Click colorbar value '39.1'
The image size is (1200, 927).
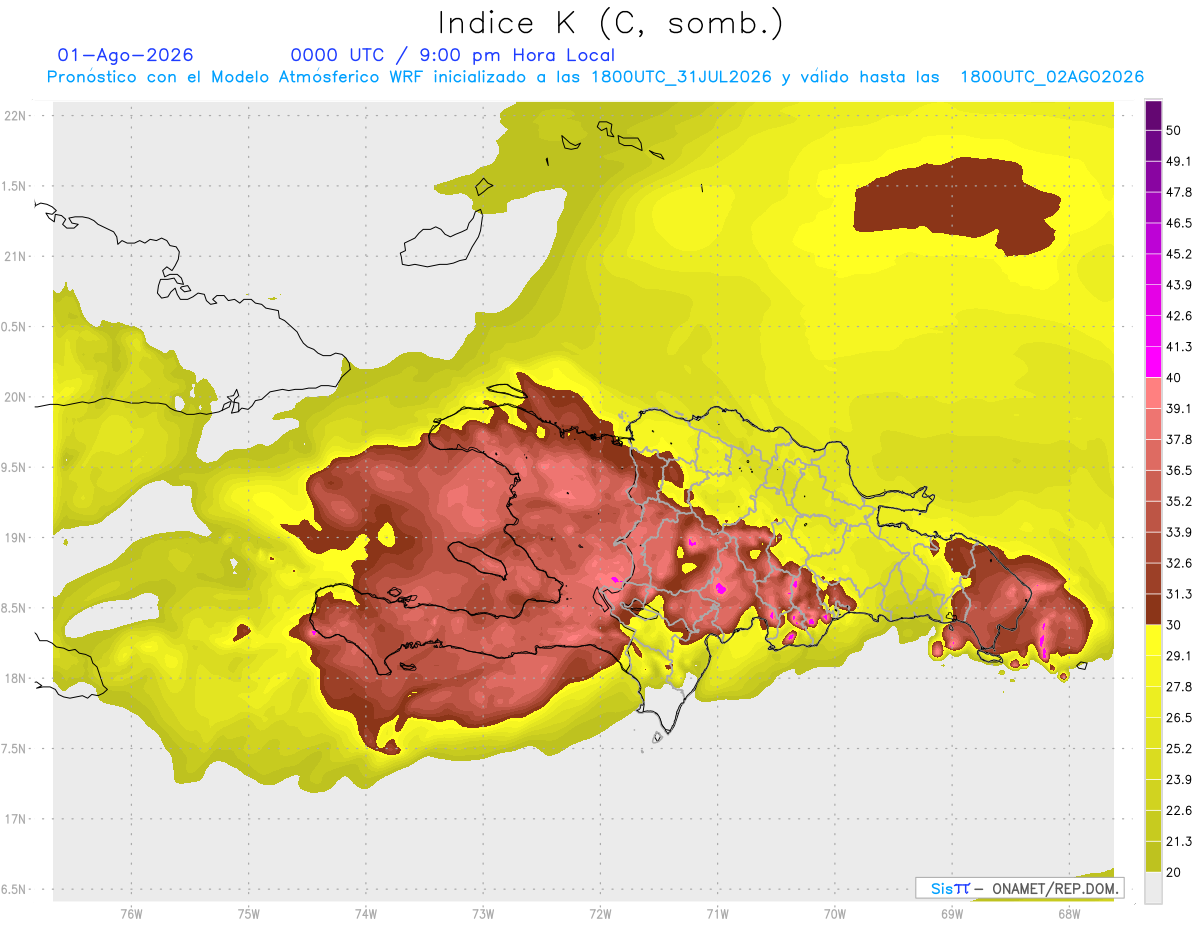(x=1178, y=408)
